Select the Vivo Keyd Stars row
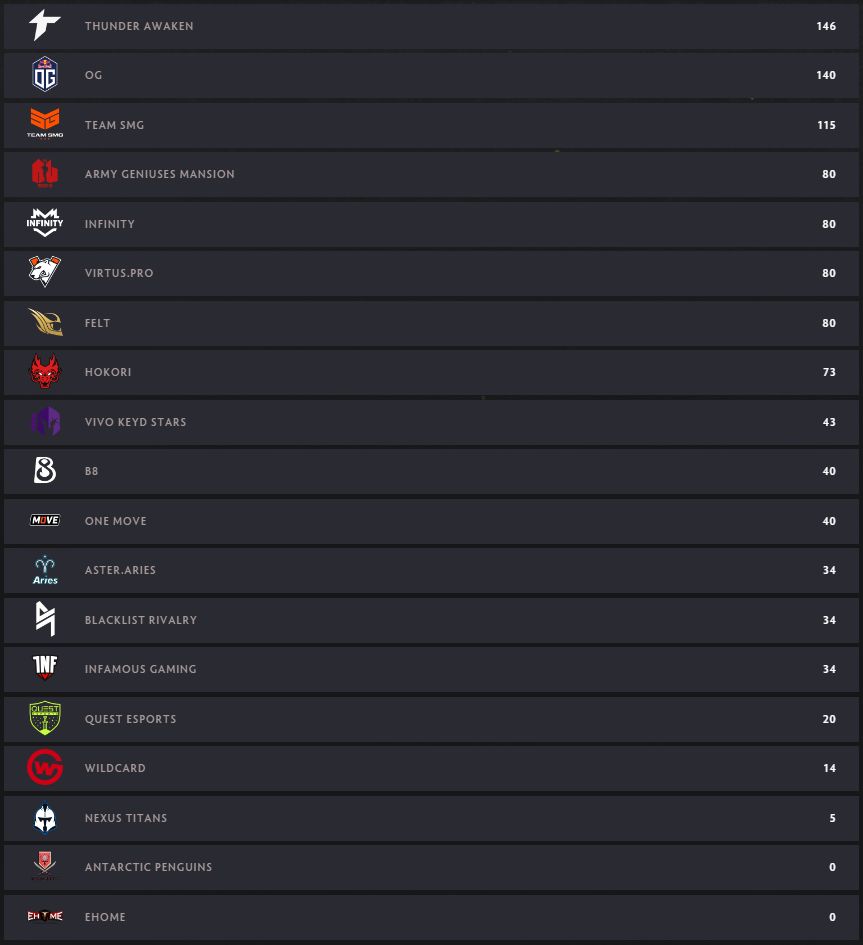The height and width of the screenshot is (945, 863). tap(430, 422)
